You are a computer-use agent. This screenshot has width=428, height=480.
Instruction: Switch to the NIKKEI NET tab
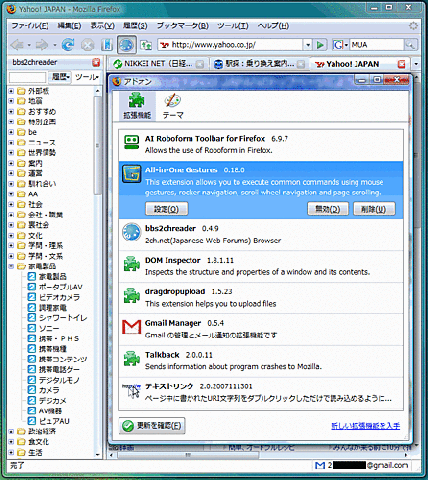pos(158,64)
